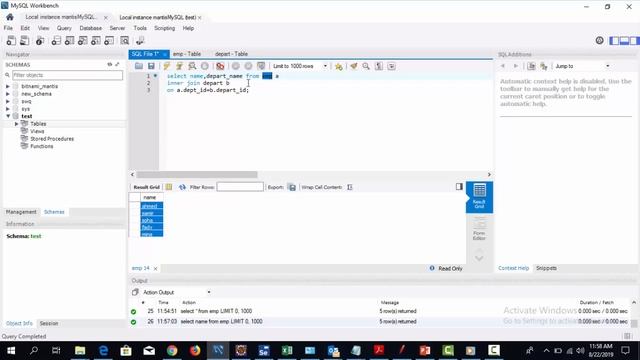
Task: Open the Database menu
Action: pyautogui.click(x=91, y=28)
